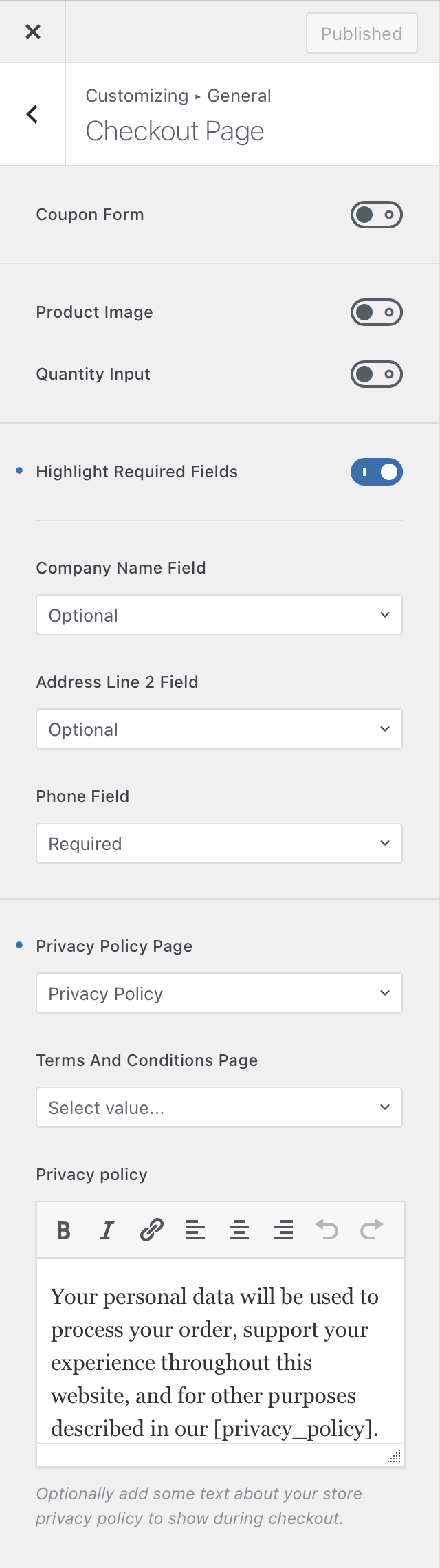Expand Address Line 2 Field dropdown

coord(219,729)
